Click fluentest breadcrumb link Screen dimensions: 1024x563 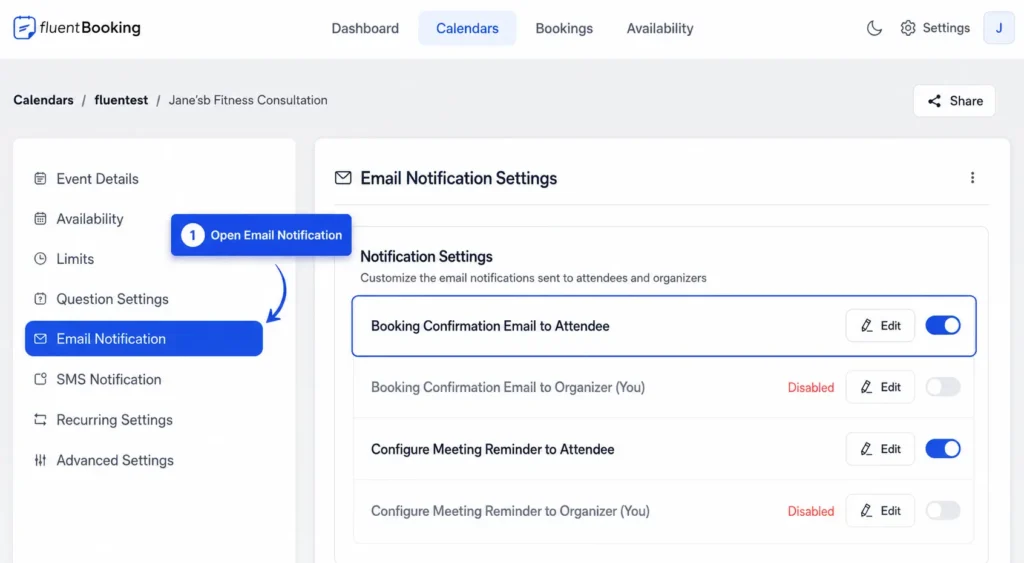(121, 100)
